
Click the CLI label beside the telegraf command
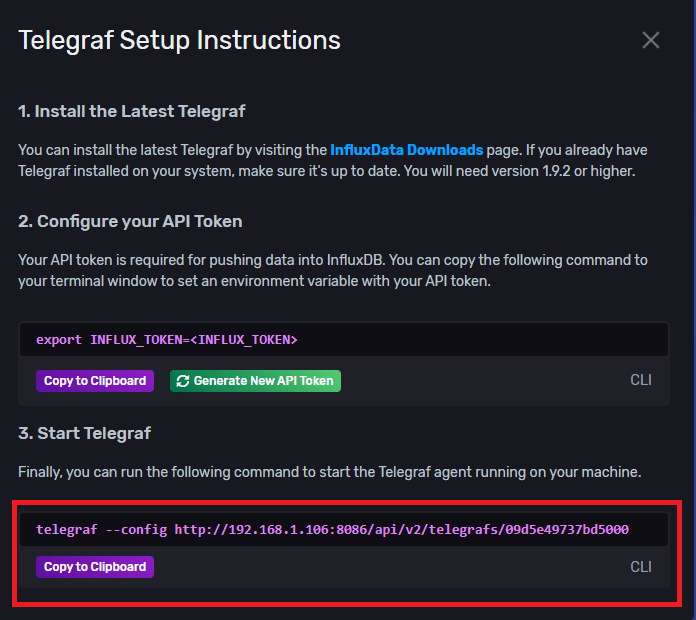tap(641, 567)
